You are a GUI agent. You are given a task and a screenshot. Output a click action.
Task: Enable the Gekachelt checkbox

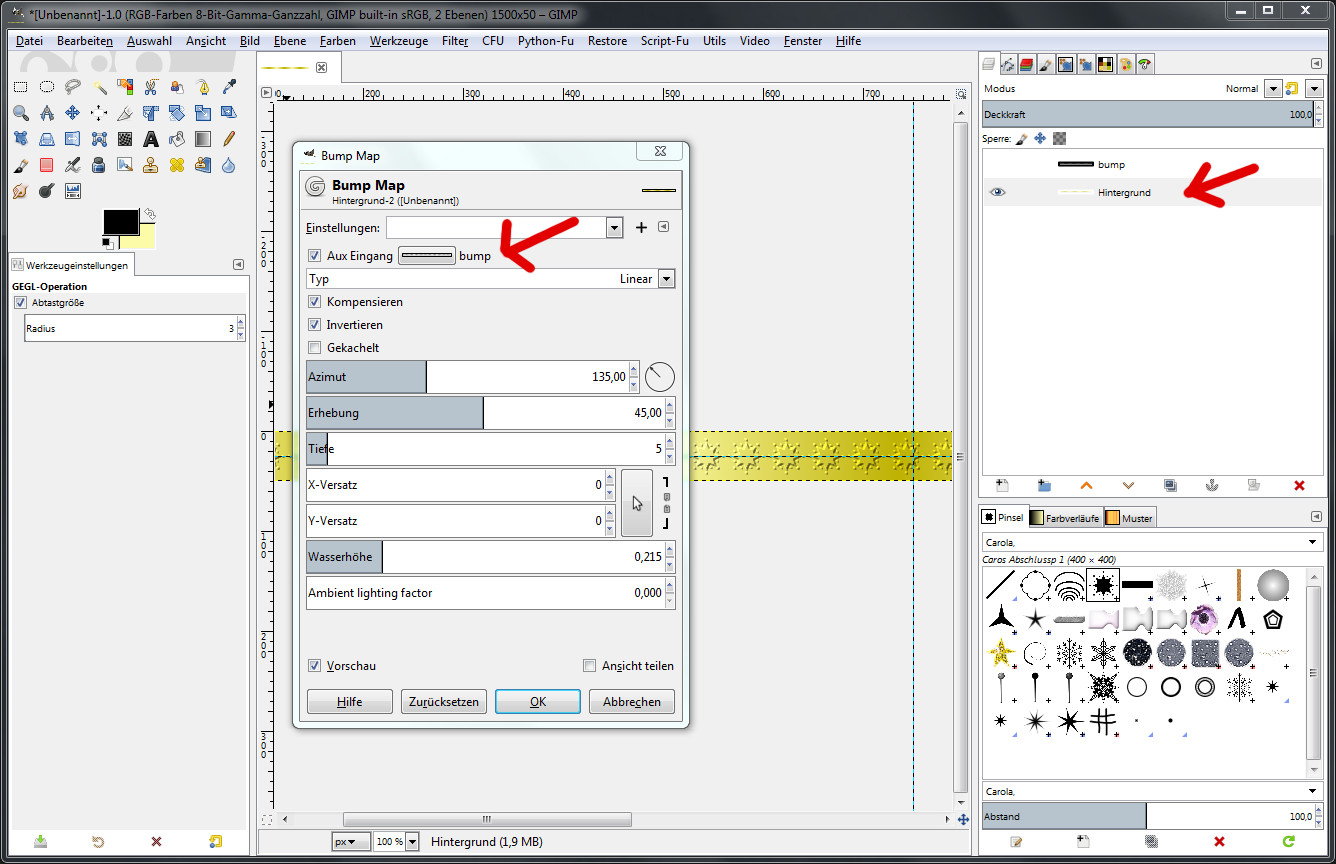click(x=315, y=348)
